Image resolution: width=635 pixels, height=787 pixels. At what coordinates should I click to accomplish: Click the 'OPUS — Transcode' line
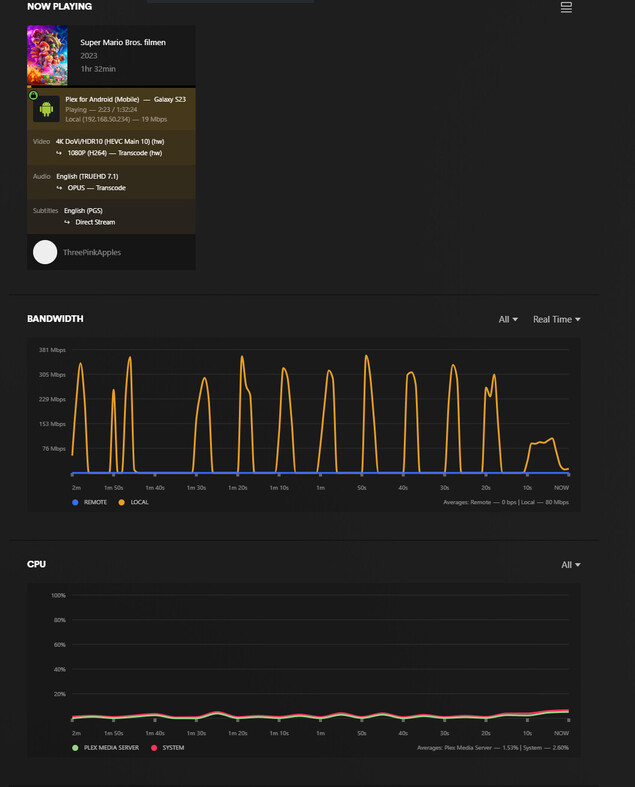(x=96, y=188)
